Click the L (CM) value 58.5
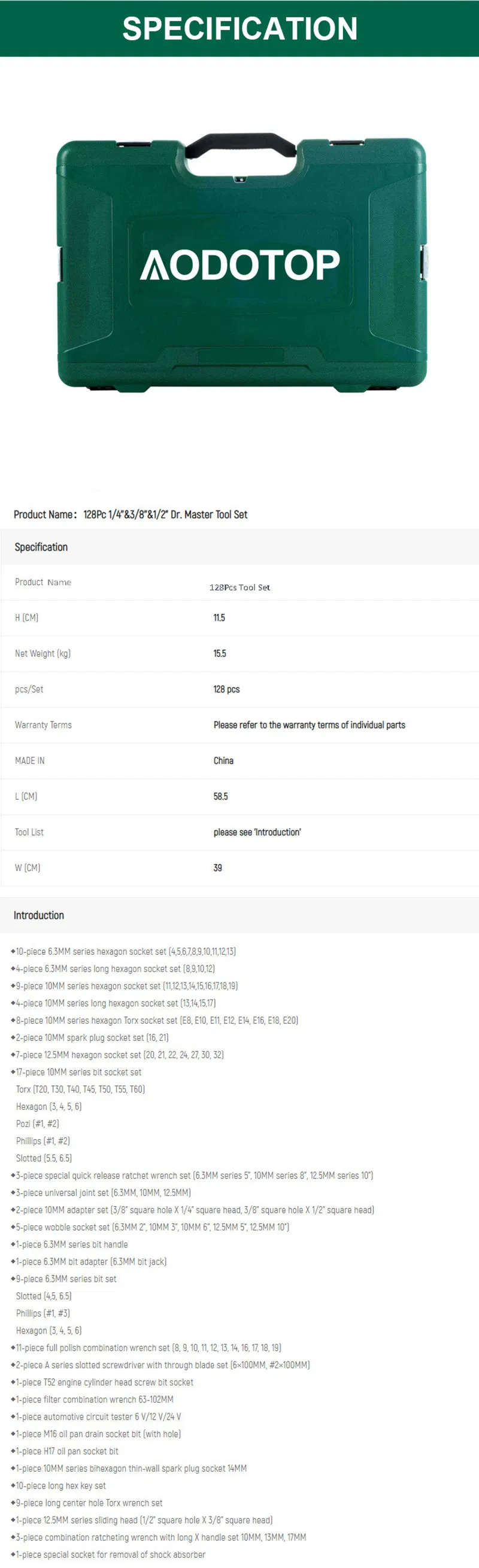 click(220, 796)
